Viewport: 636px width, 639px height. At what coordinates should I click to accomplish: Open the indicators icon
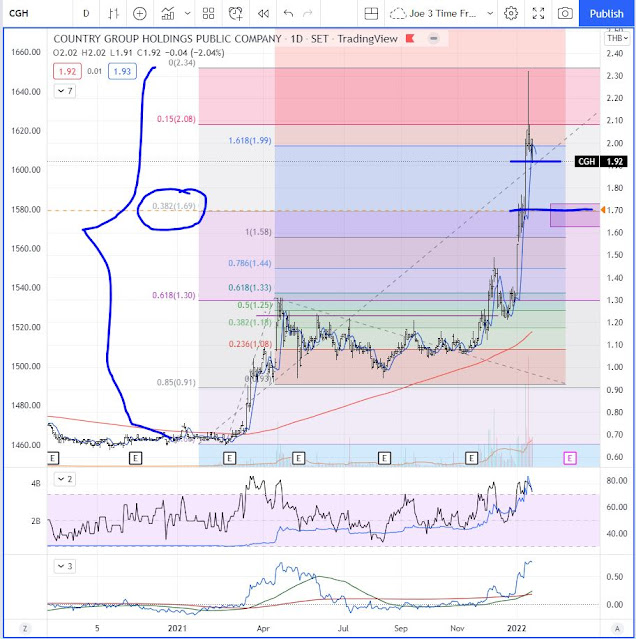(x=167, y=13)
